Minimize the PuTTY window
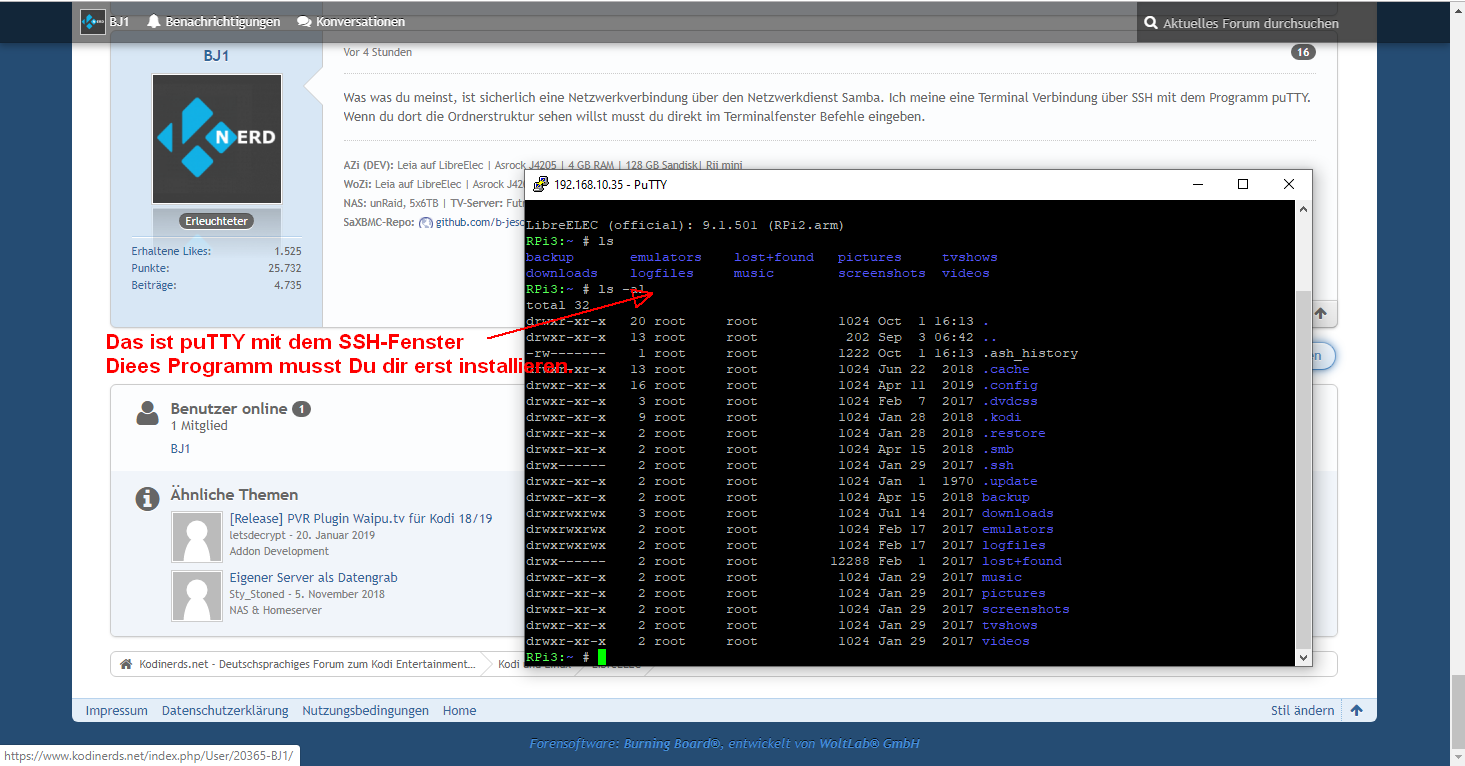Image resolution: width=1465 pixels, height=766 pixels. pyautogui.click(x=1197, y=184)
